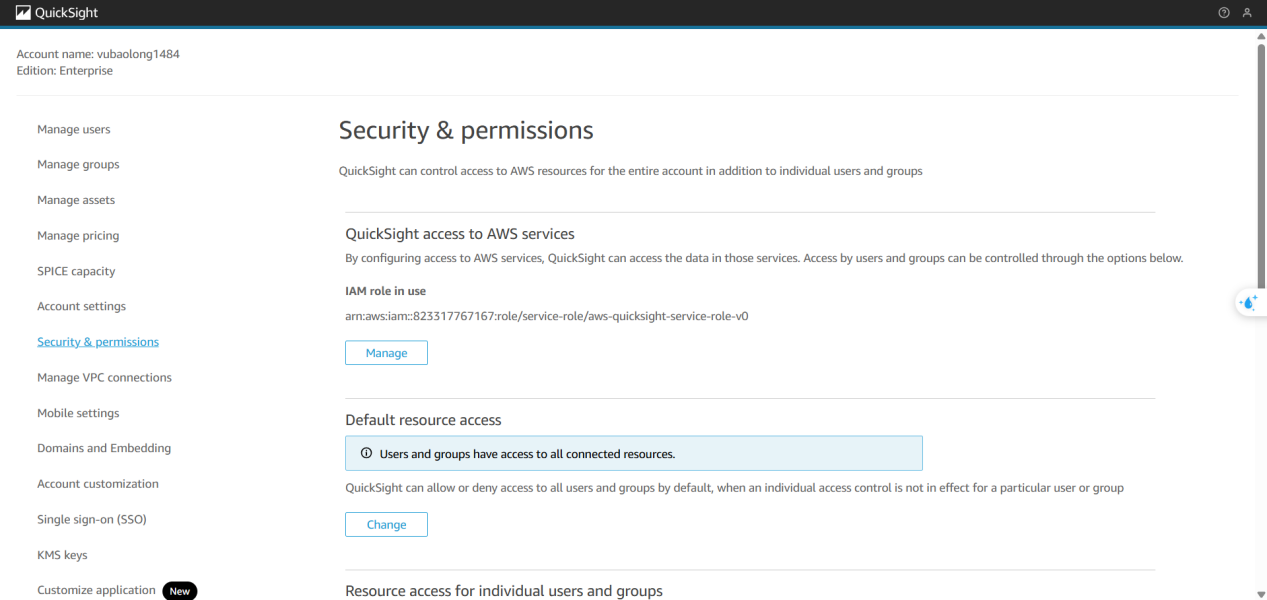The width and height of the screenshot is (1267, 600).
Task: Open Manage users in sidebar
Action: coord(74,129)
